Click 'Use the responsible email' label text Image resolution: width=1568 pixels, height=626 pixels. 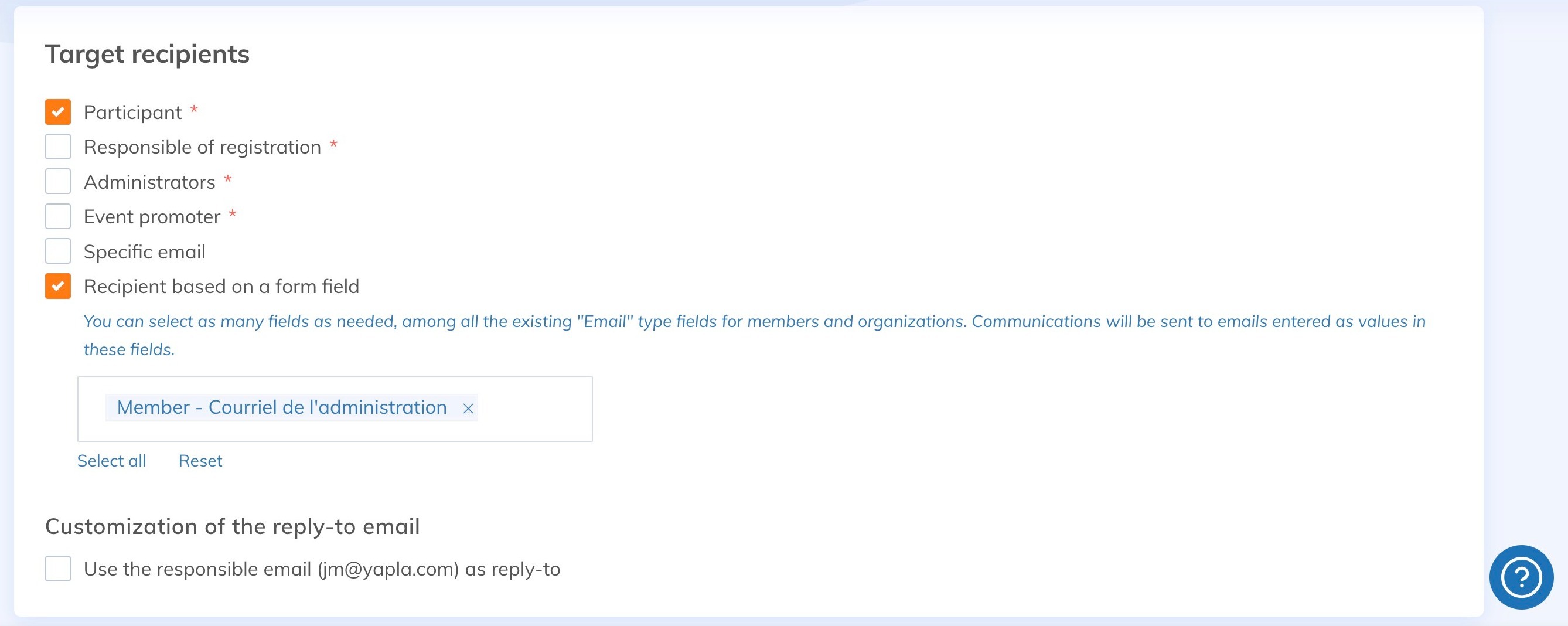[321, 569]
